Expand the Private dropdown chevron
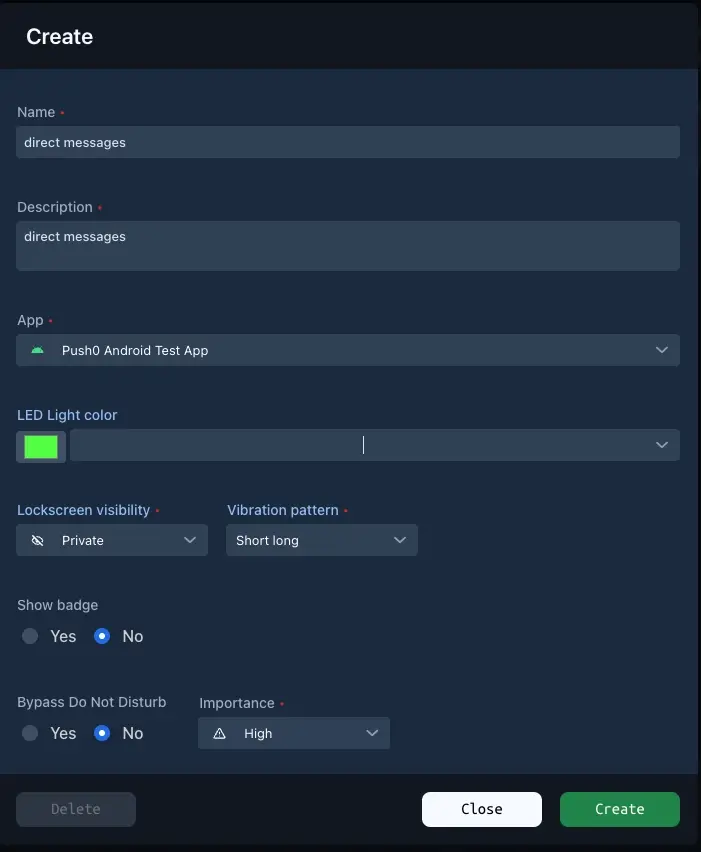 pos(190,540)
